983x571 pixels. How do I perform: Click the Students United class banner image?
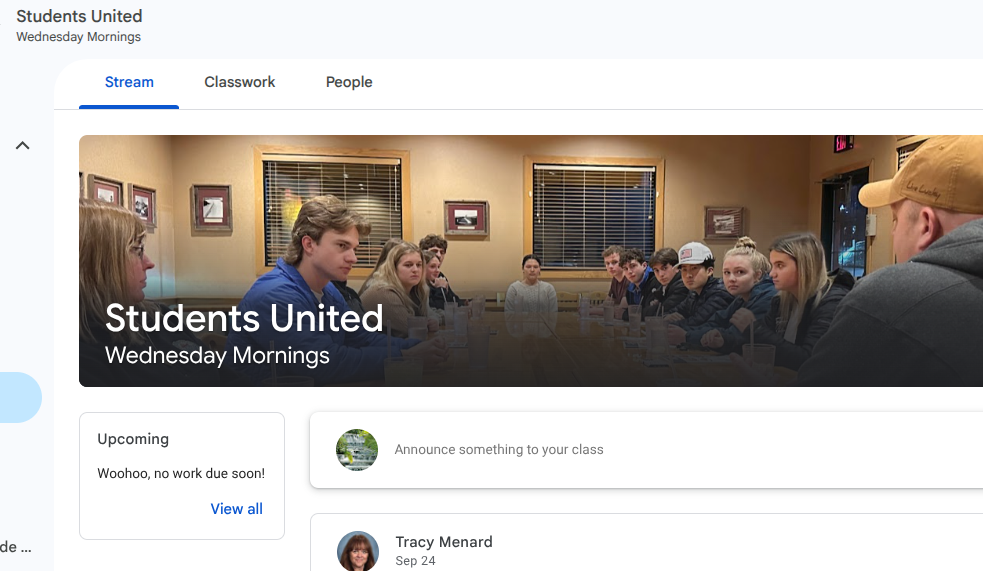531,261
